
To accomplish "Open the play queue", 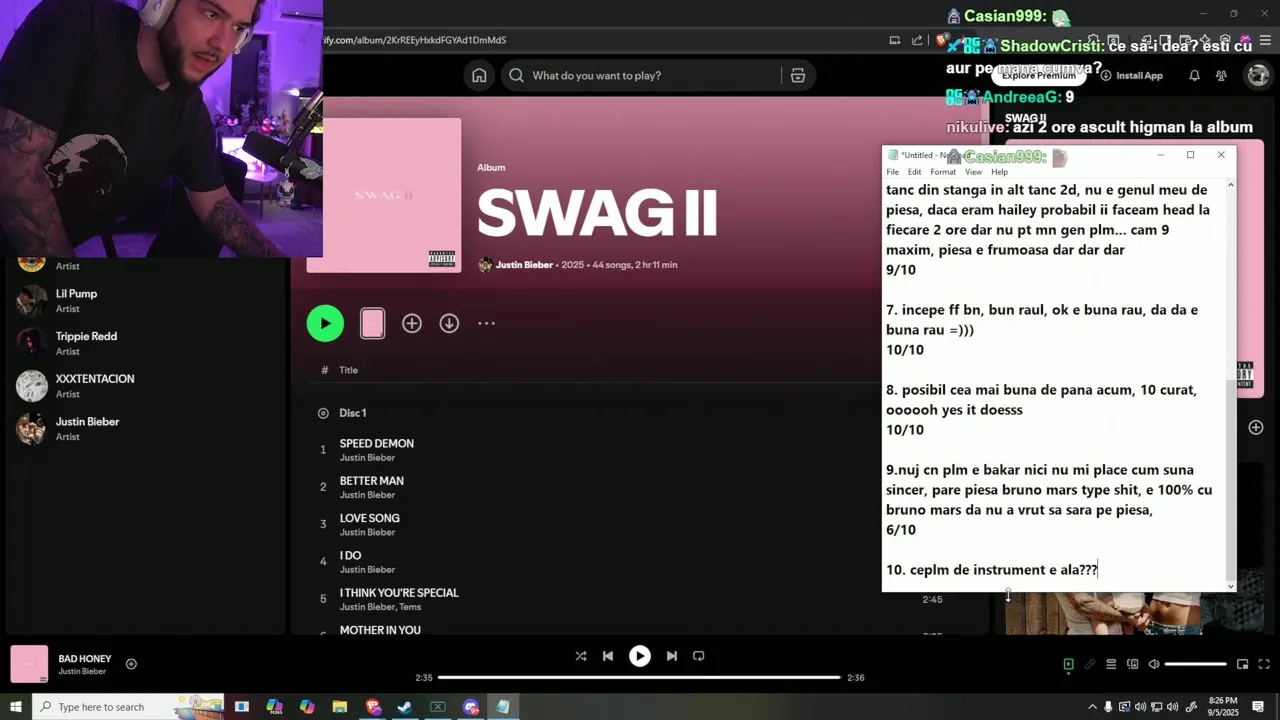I will tap(1111, 664).
